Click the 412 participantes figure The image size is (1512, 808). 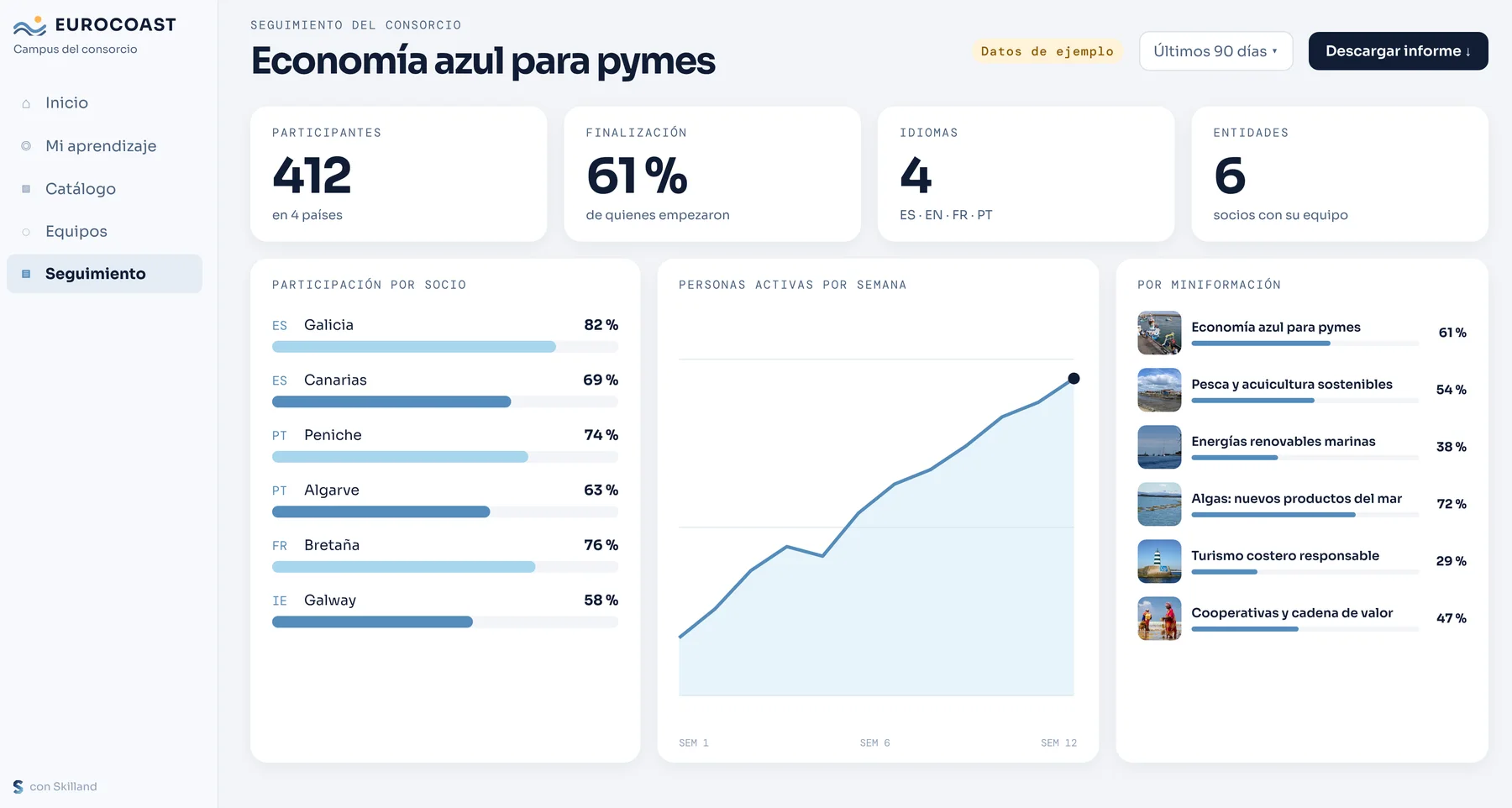312,176
